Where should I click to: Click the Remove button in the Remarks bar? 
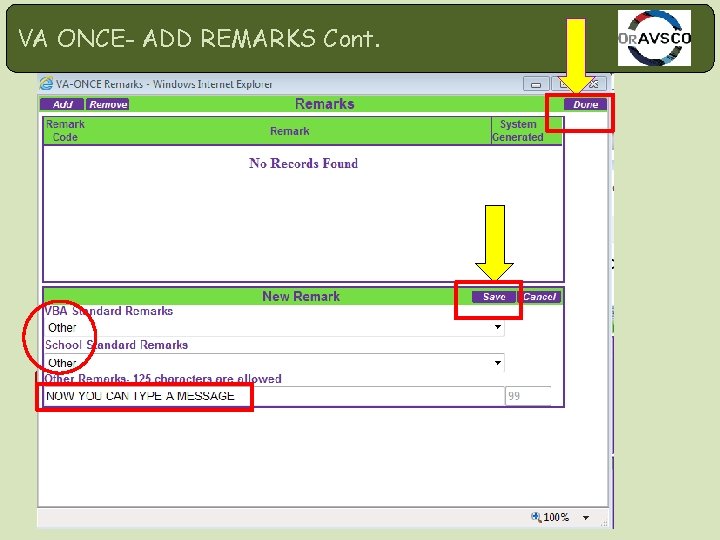click(x=108, y=104)
